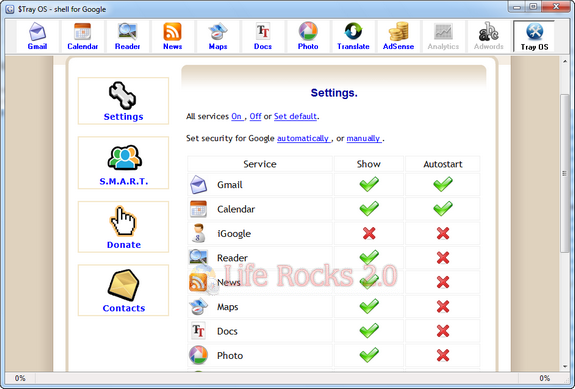
Task: Click the Docs toolbar icon
Action: coord(263,36)
